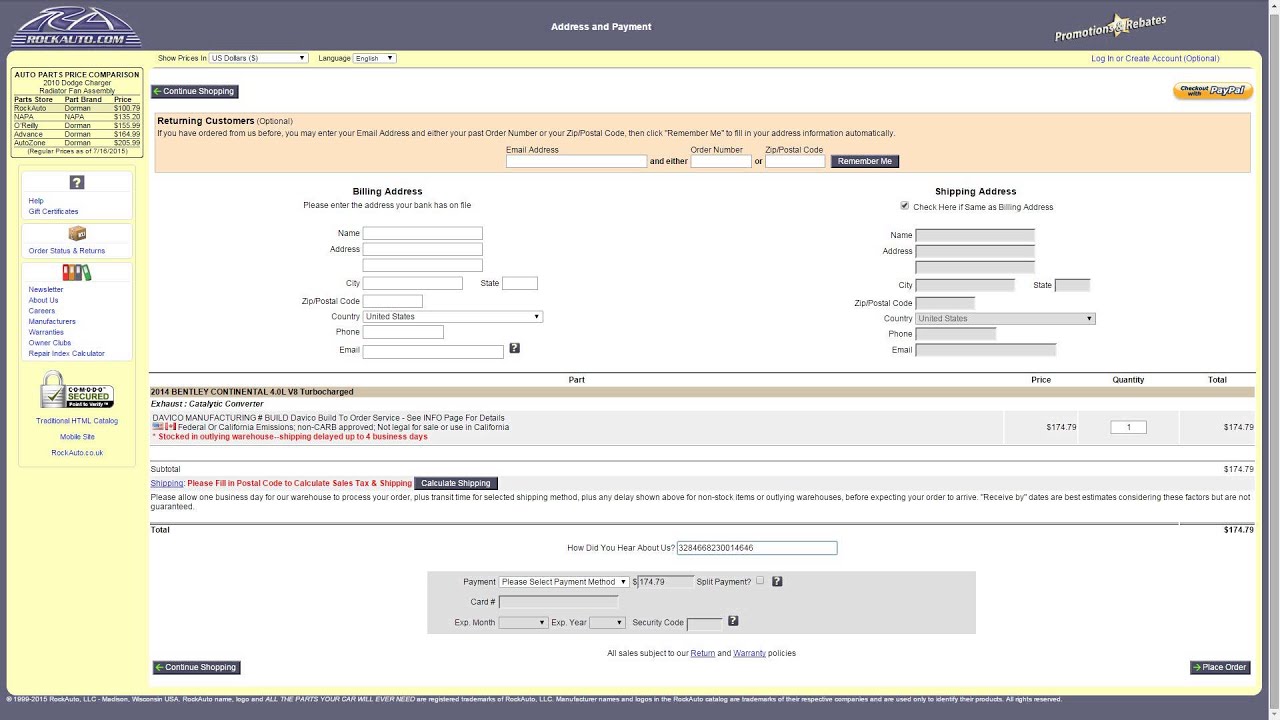Click the US flag icon on Davico part

coord(158,427)
